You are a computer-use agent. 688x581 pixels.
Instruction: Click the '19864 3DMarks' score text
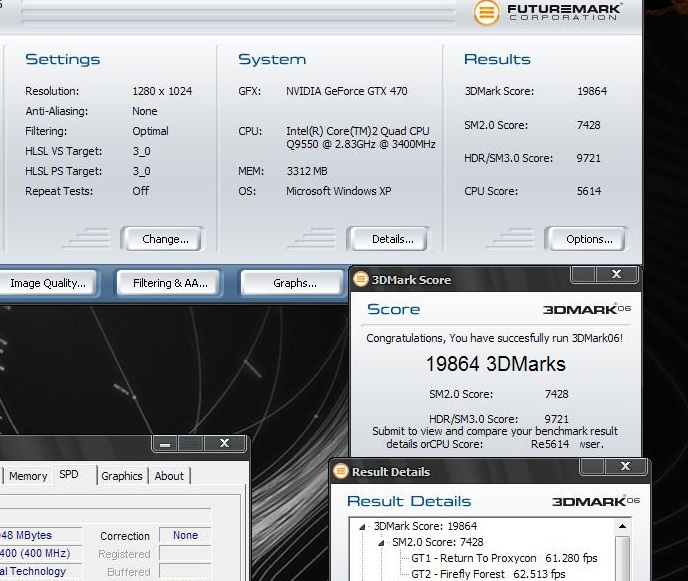(496, 364)
